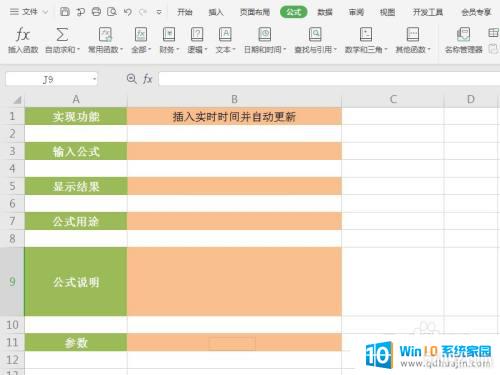Click the Select All corner triangle
The height and width of the screenshot is (375, 500).
click(17, 100)
